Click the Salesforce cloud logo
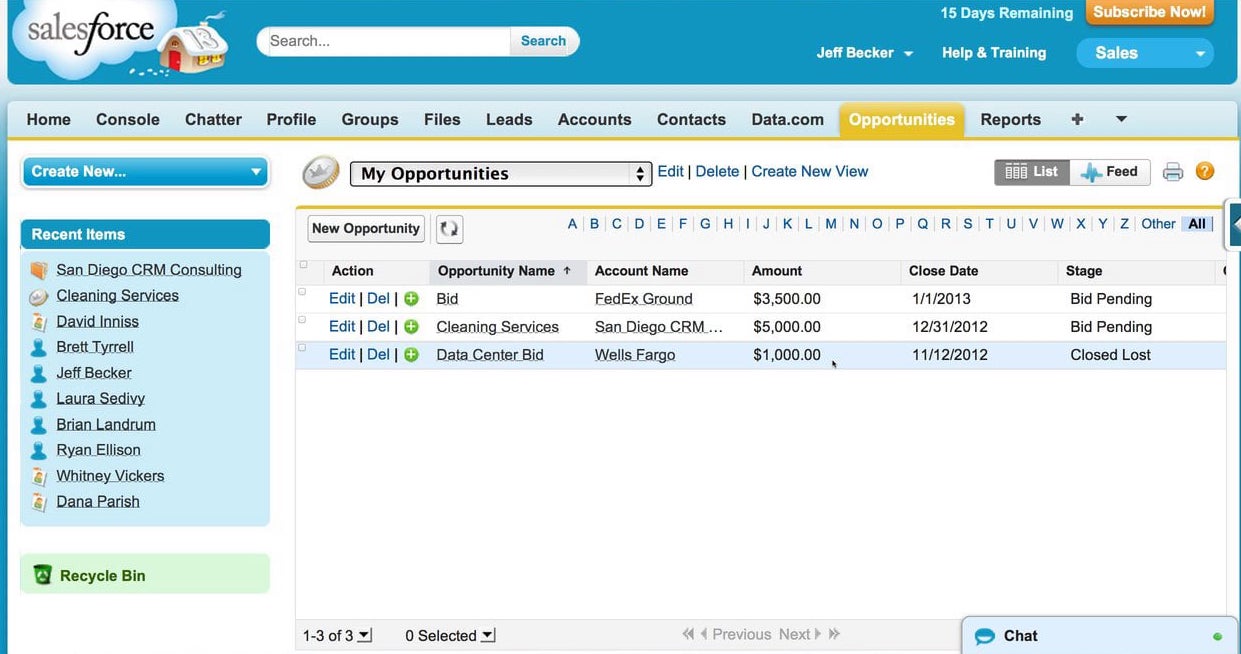 [95, 39]
